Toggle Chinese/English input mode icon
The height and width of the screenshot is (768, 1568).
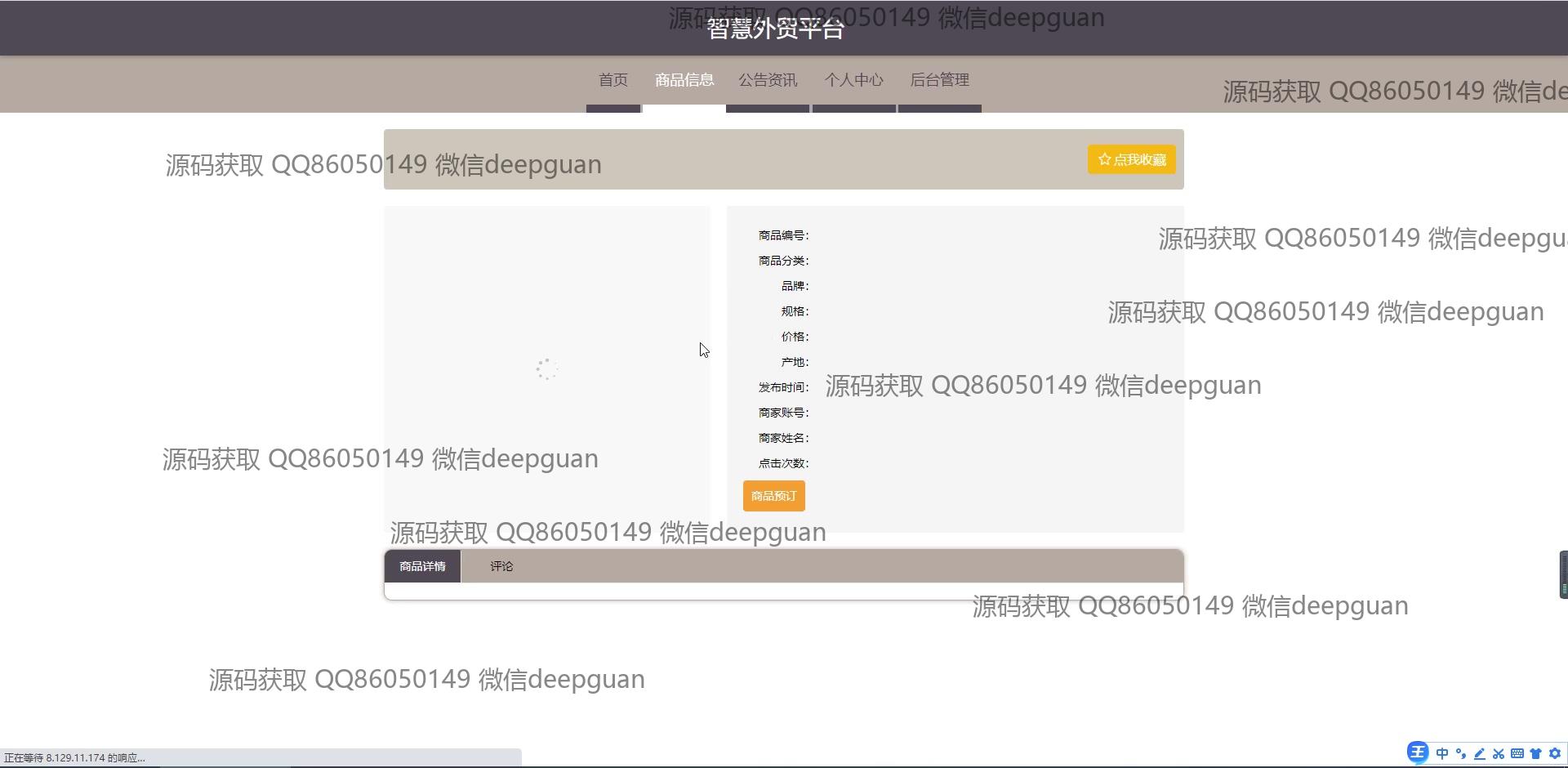click(x=1442, y=753)
